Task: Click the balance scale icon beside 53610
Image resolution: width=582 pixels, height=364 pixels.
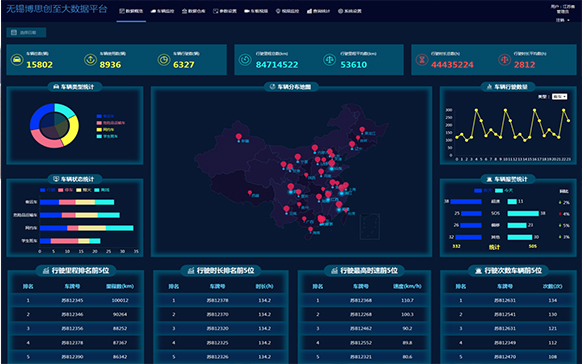Action: [329, 60]
